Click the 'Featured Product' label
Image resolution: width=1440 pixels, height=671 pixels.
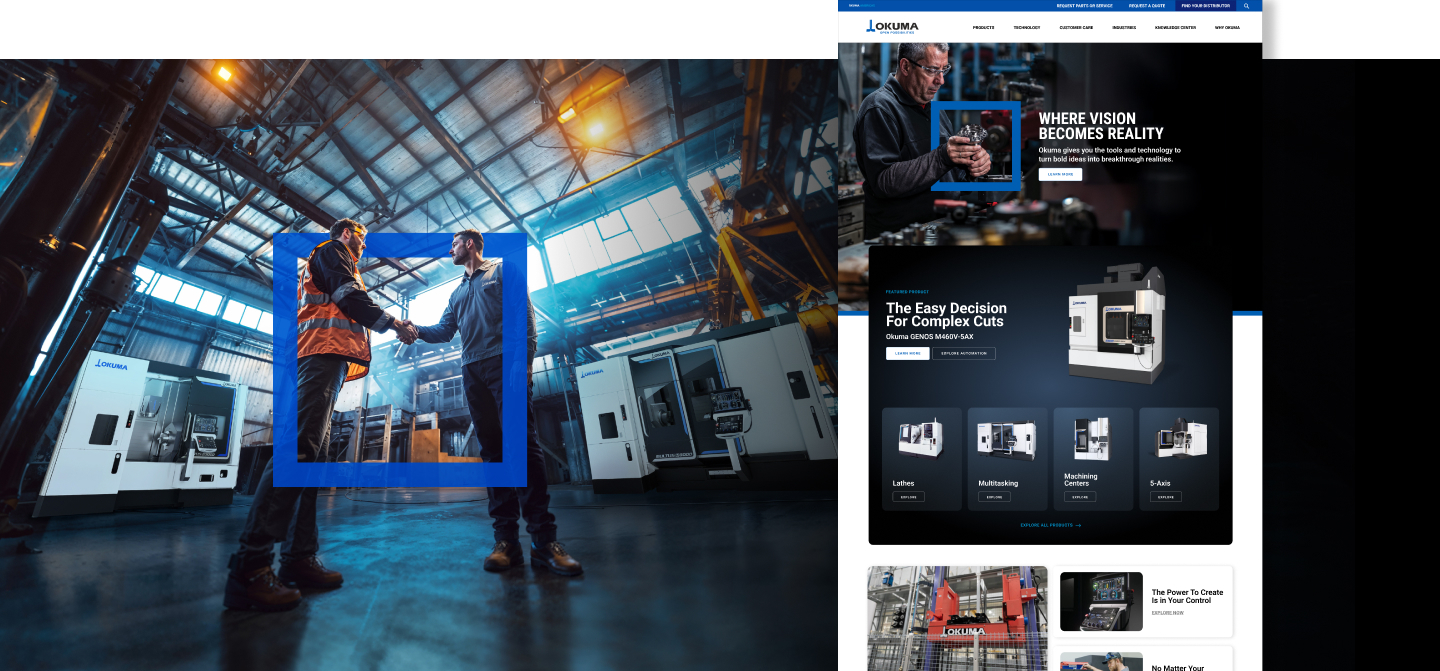point(907,292)
